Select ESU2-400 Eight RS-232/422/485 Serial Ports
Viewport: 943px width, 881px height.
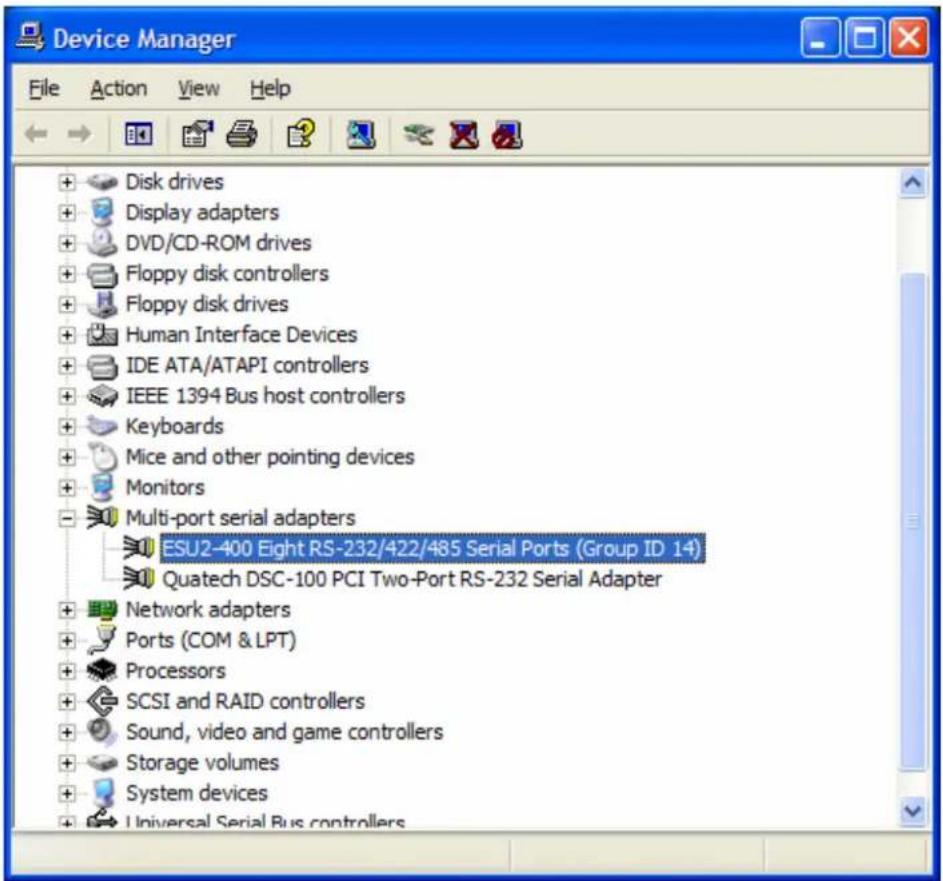click(x=432, y=548)
